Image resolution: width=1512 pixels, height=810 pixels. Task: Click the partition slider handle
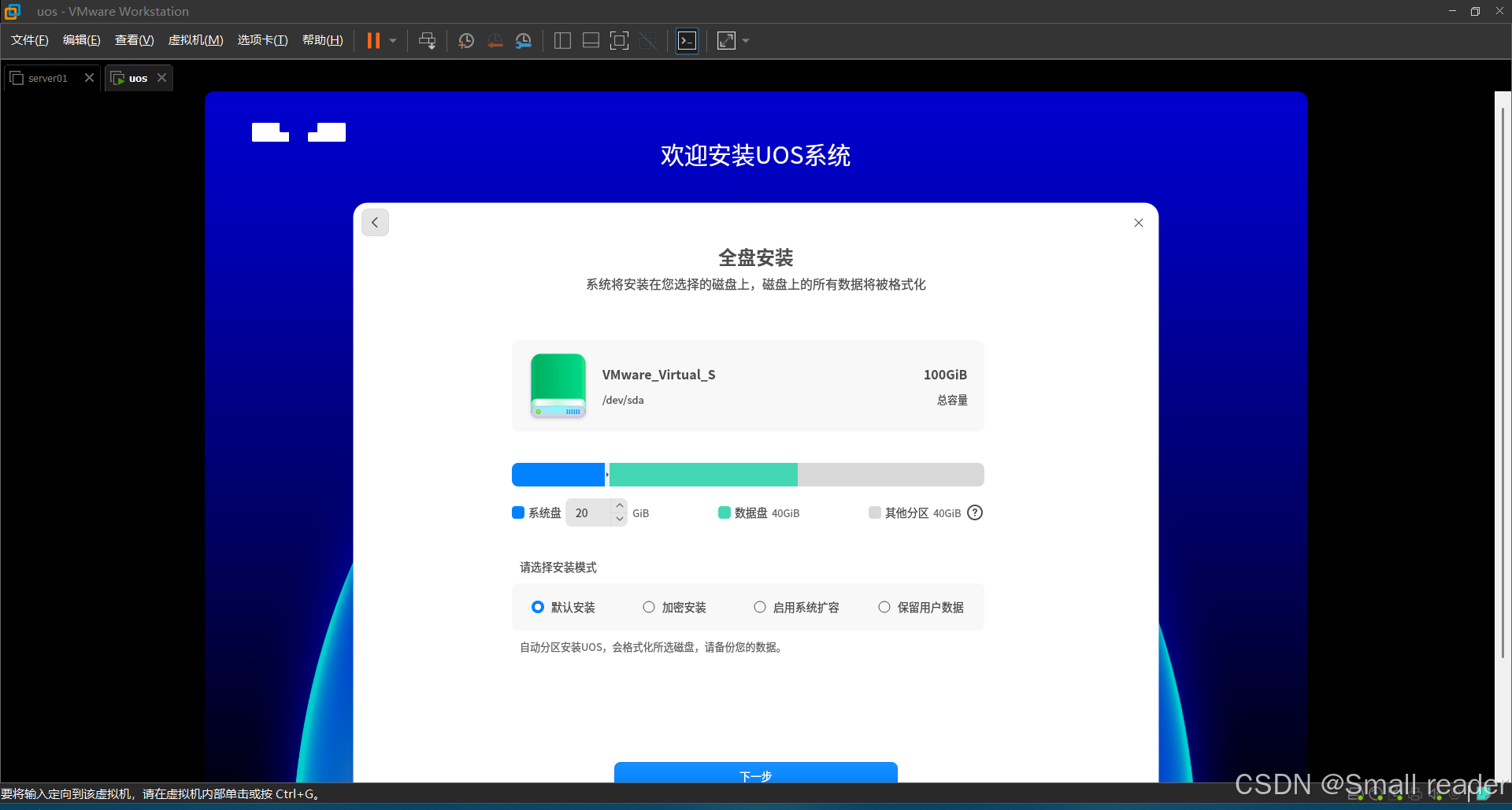(607, 475)
